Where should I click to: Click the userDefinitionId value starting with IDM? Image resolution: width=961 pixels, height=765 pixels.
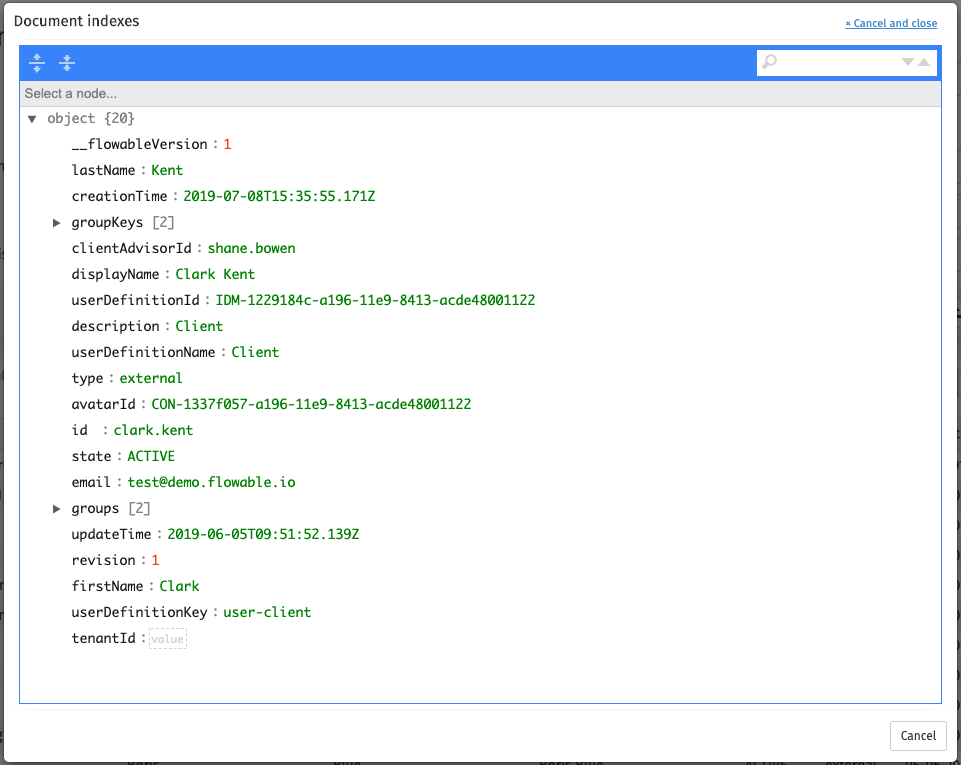375,300
